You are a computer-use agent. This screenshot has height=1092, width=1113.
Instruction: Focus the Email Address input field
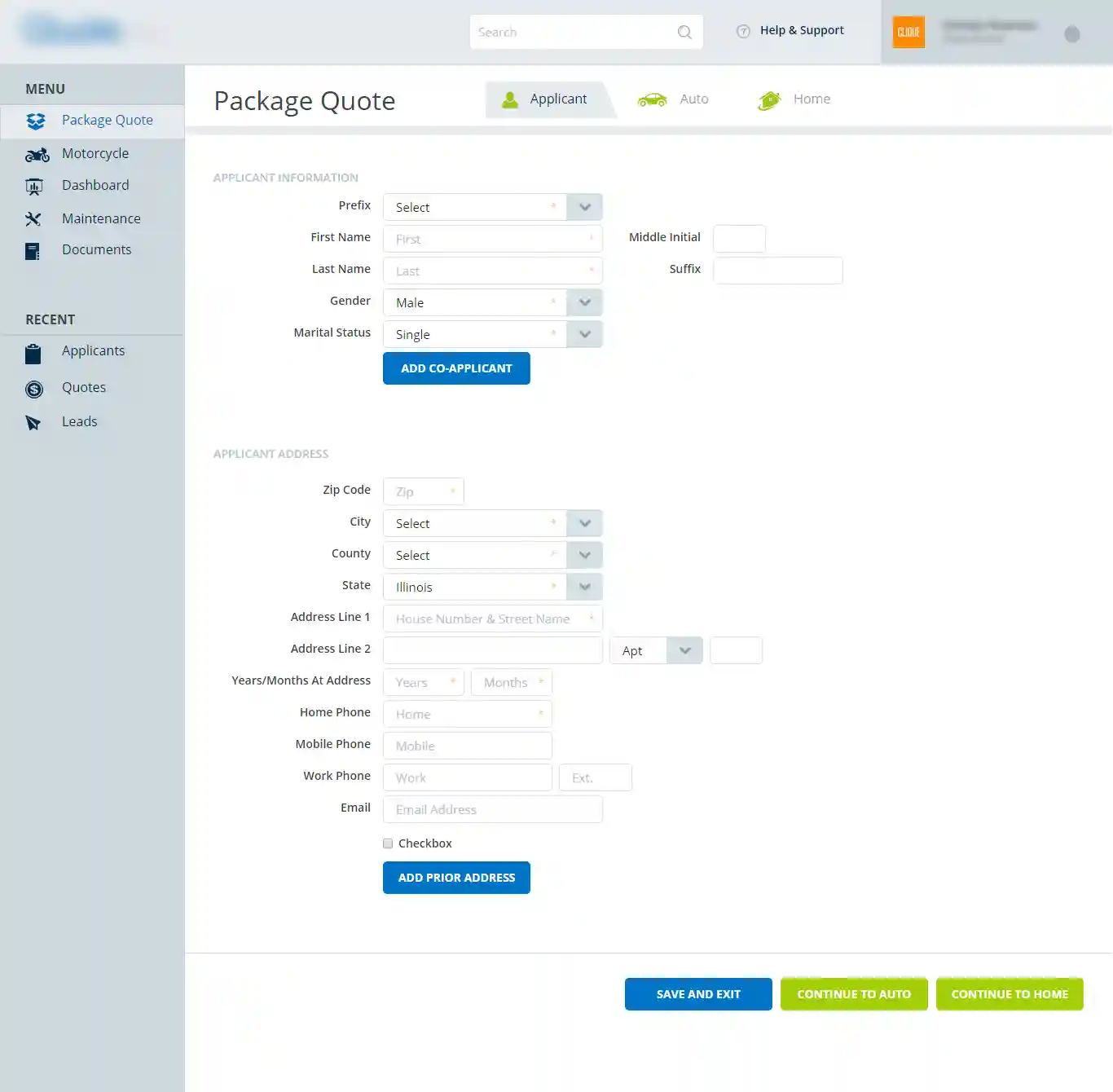coord(492,809)
